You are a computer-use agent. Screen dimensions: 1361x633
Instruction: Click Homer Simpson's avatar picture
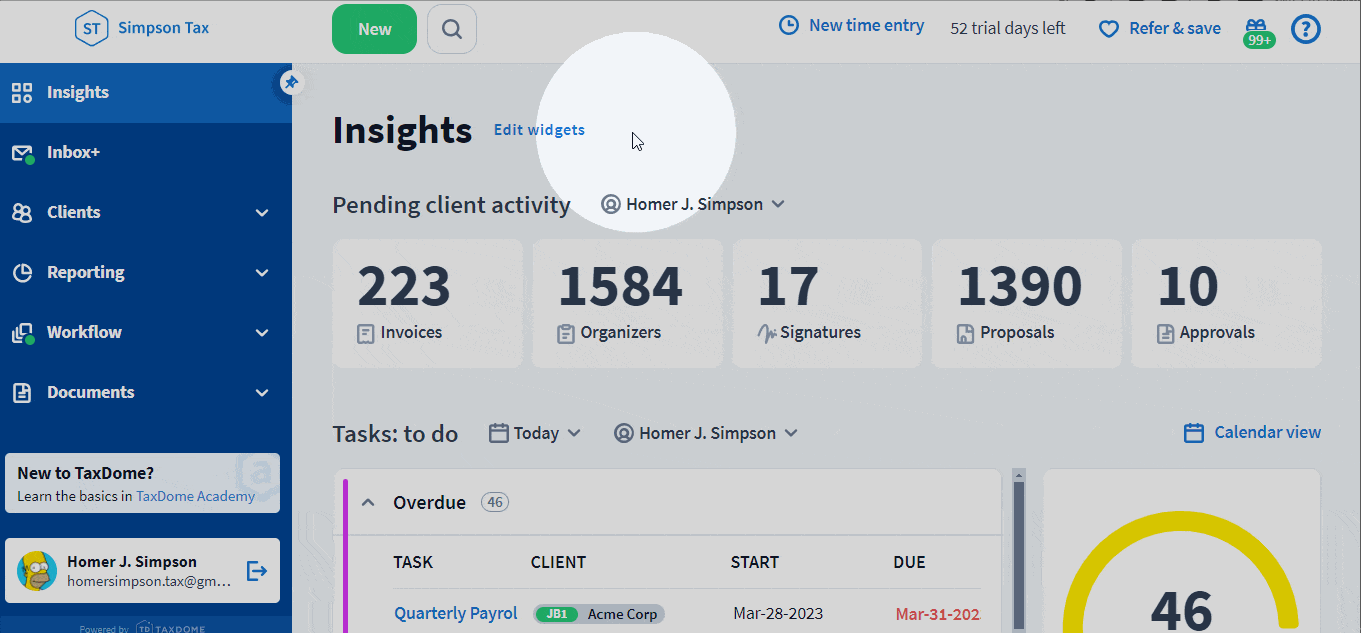click(37, 571)
